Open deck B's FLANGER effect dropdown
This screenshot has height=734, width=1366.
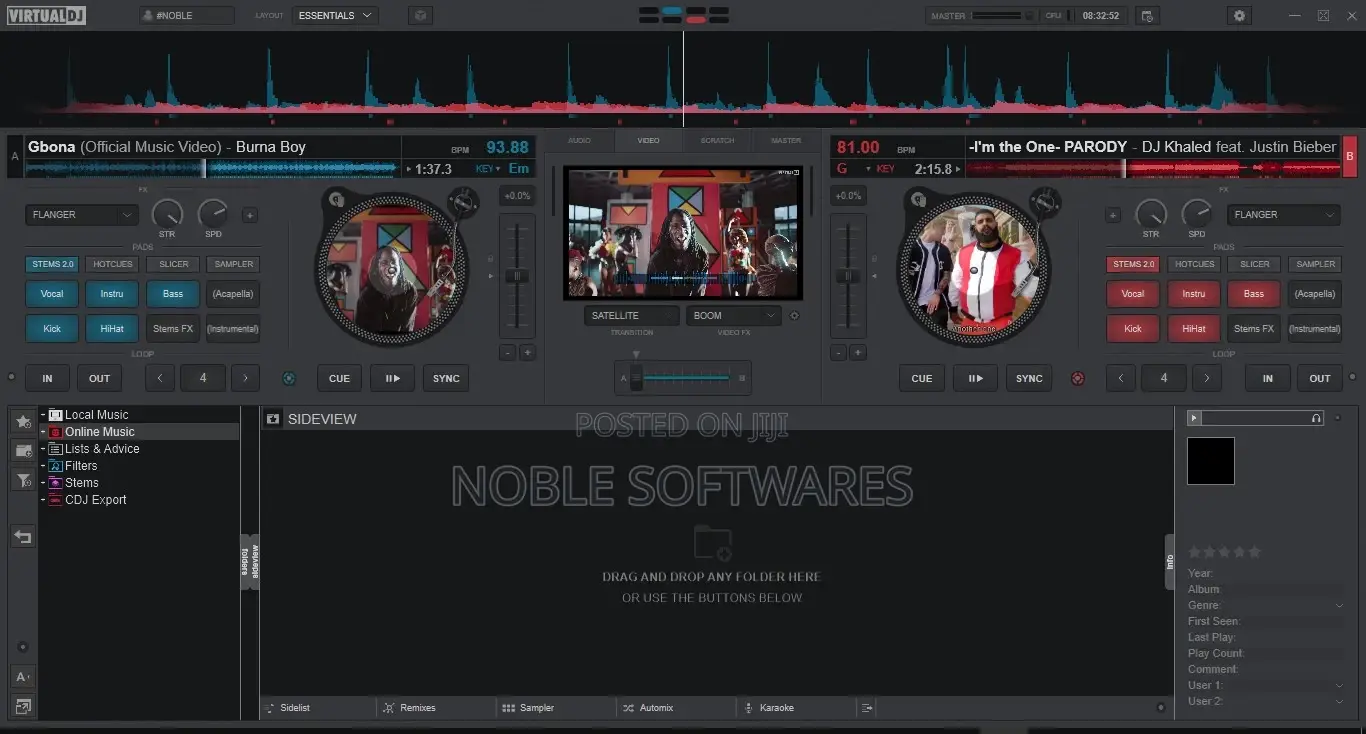(1283, 215)
